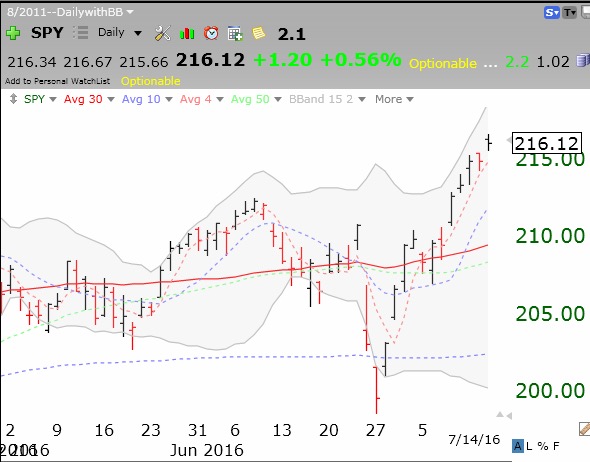Image resolution: width=590 pixels, height=462 pixels.
Task: Click the 2.1 value in toolbar
Action: point(291,34)
